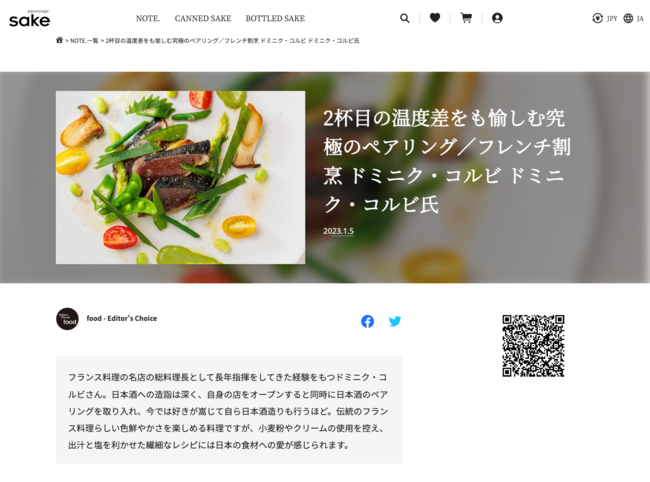Open the NOTE. menu item
650x482 pixels.
pyautogui.click(x=148, y=19)
